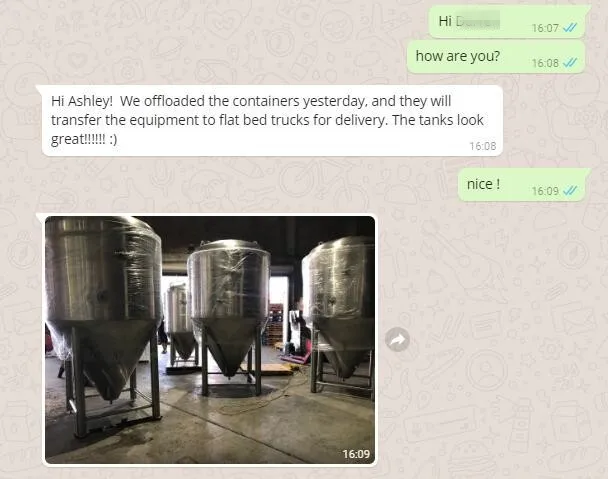Click the forward arrow beside the tank photo
Viewport: 608px width, 479px height.
[397, 340]
